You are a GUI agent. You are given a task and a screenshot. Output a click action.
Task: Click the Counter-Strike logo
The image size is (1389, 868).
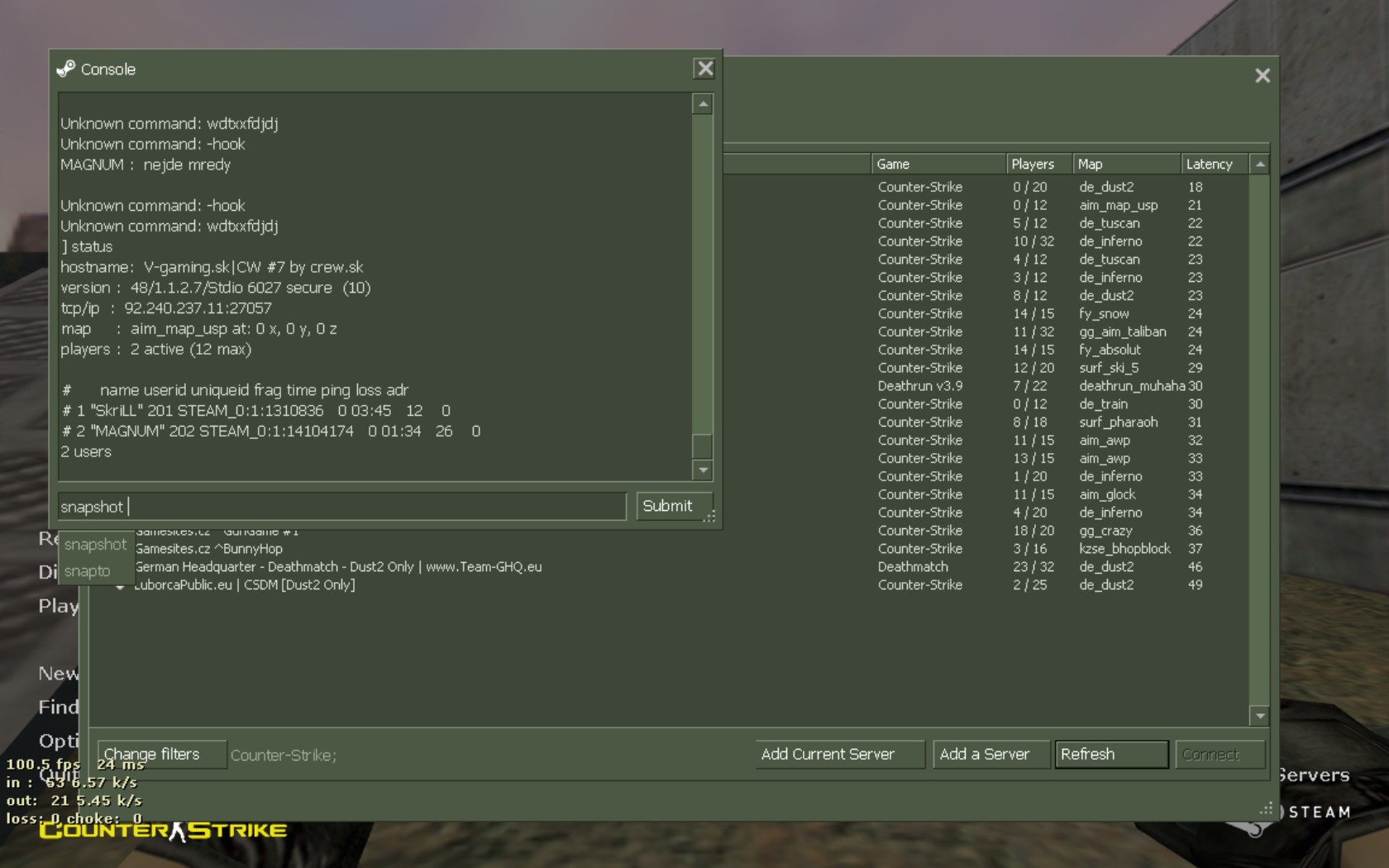pyautogui.click(x=164, y=831)
